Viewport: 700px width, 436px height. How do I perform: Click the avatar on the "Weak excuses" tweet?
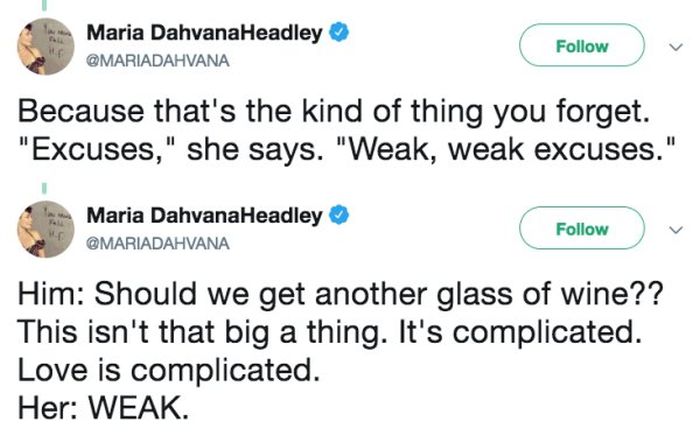point(46,46)
